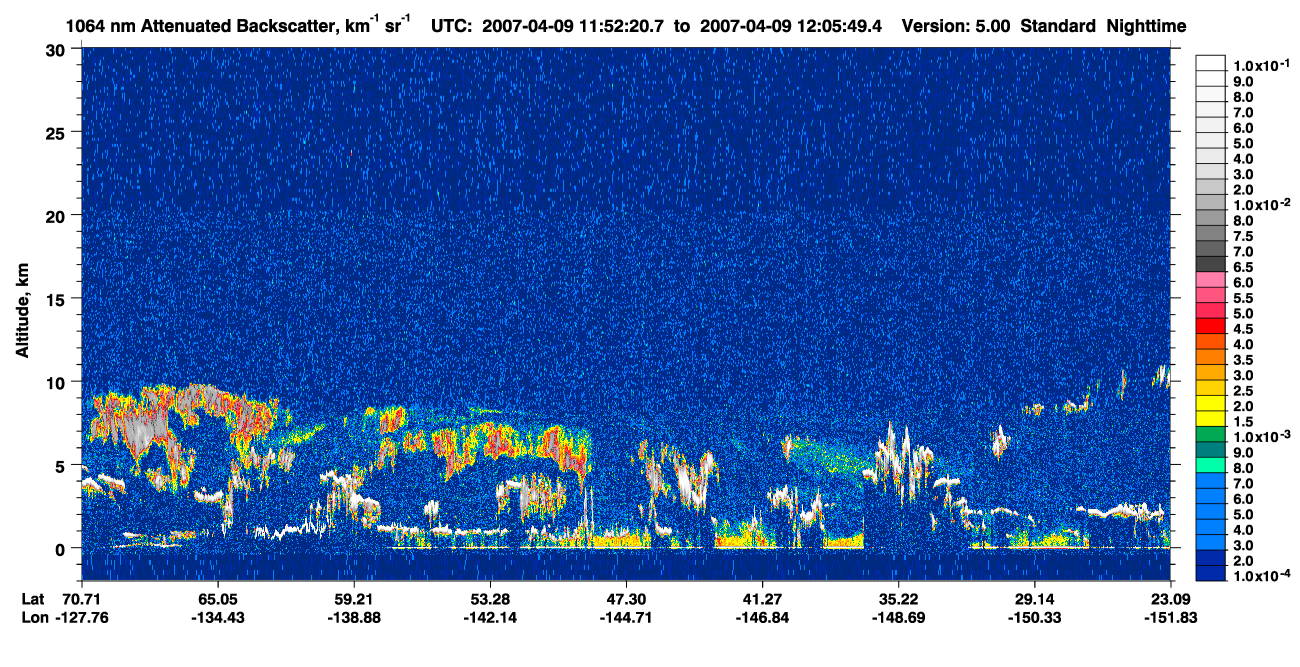Click the colorbar label "1.0x10-4" at bottom
This screenshot has width=1300, height=667.
[x=1260, y=576]
